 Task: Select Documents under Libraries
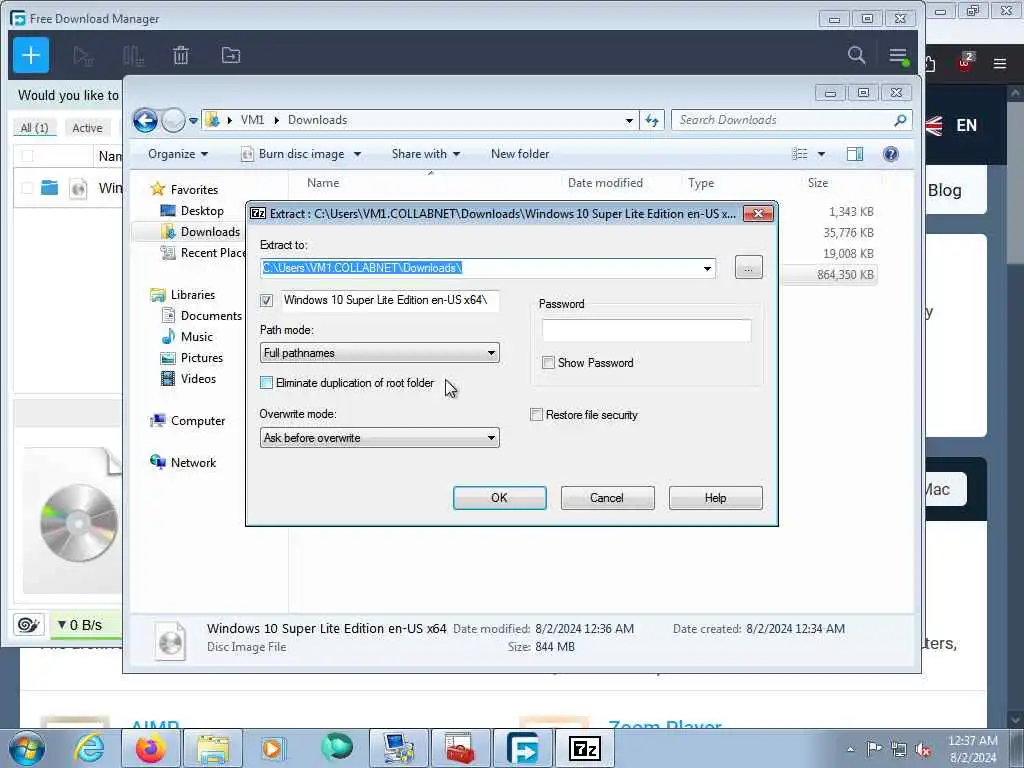pyautogui.click(x=211, y=316)
